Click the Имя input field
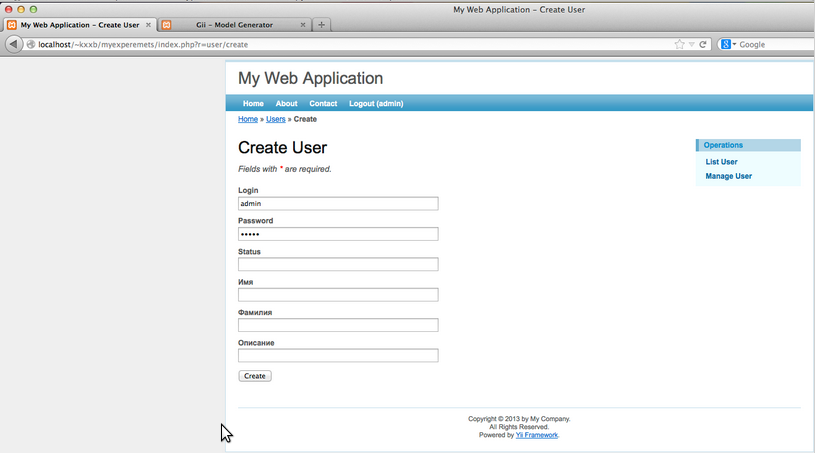This screenshot has height=453, width=815. 338,295
